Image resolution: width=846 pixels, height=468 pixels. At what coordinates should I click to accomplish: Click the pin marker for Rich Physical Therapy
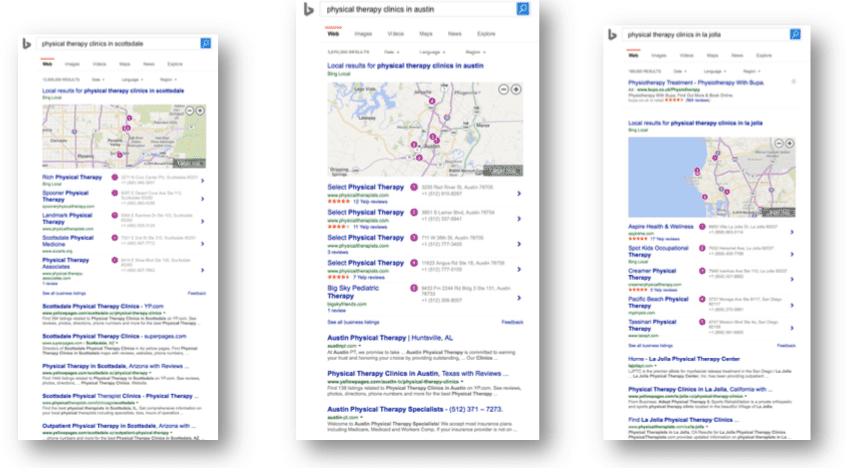[114, 177]
